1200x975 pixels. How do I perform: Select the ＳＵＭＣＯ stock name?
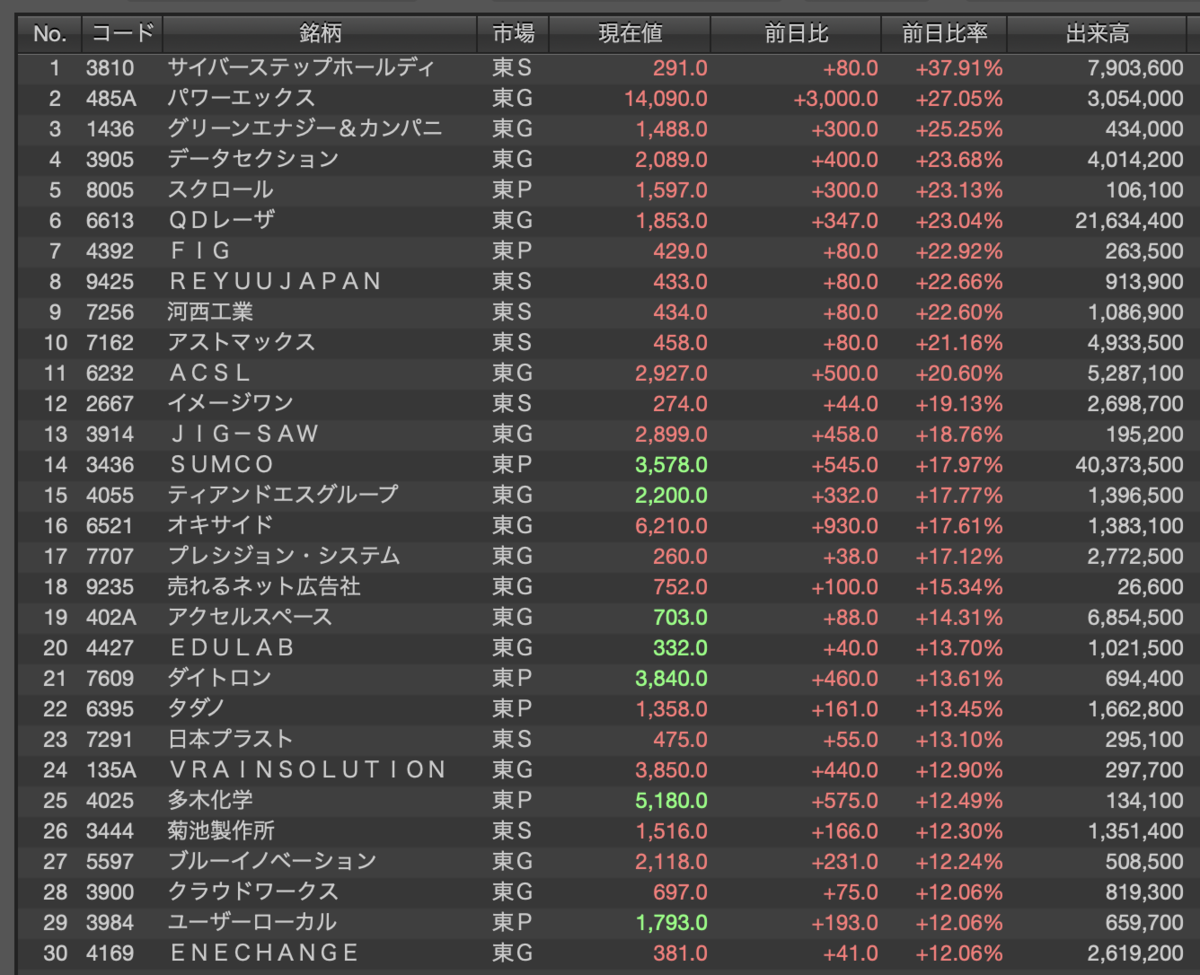(221, 464)
